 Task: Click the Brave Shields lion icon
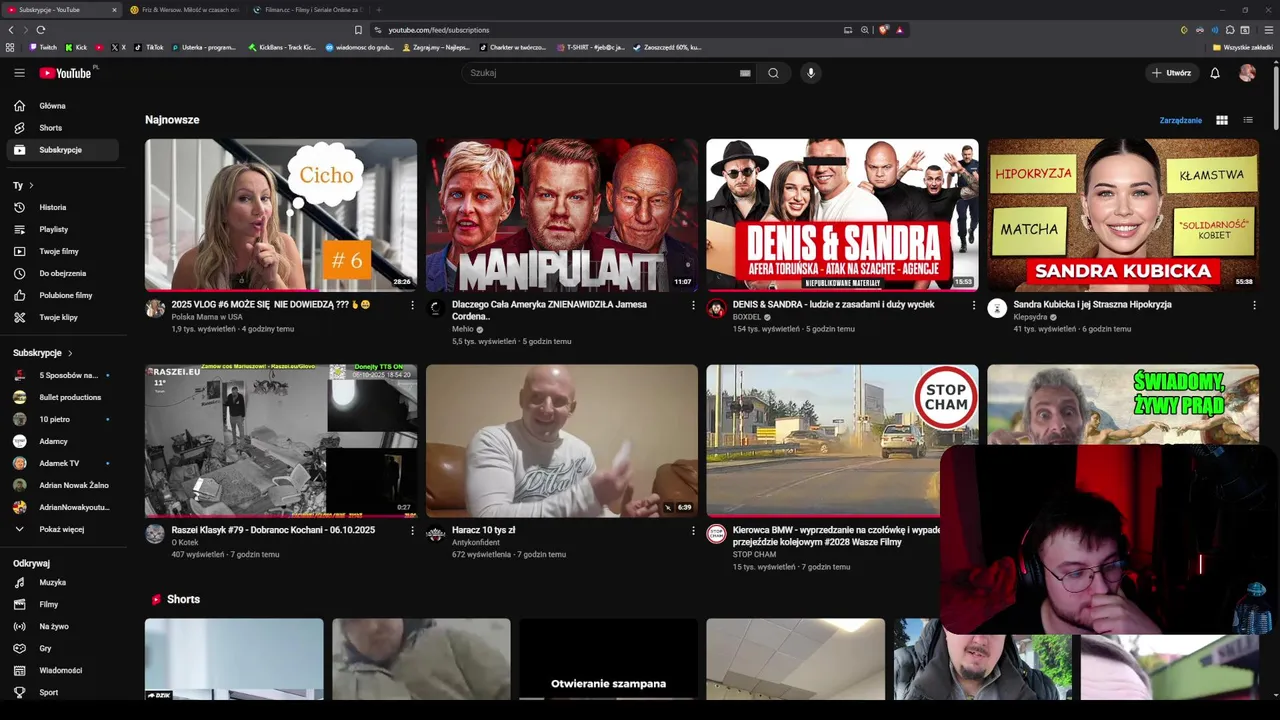[884, 30]
